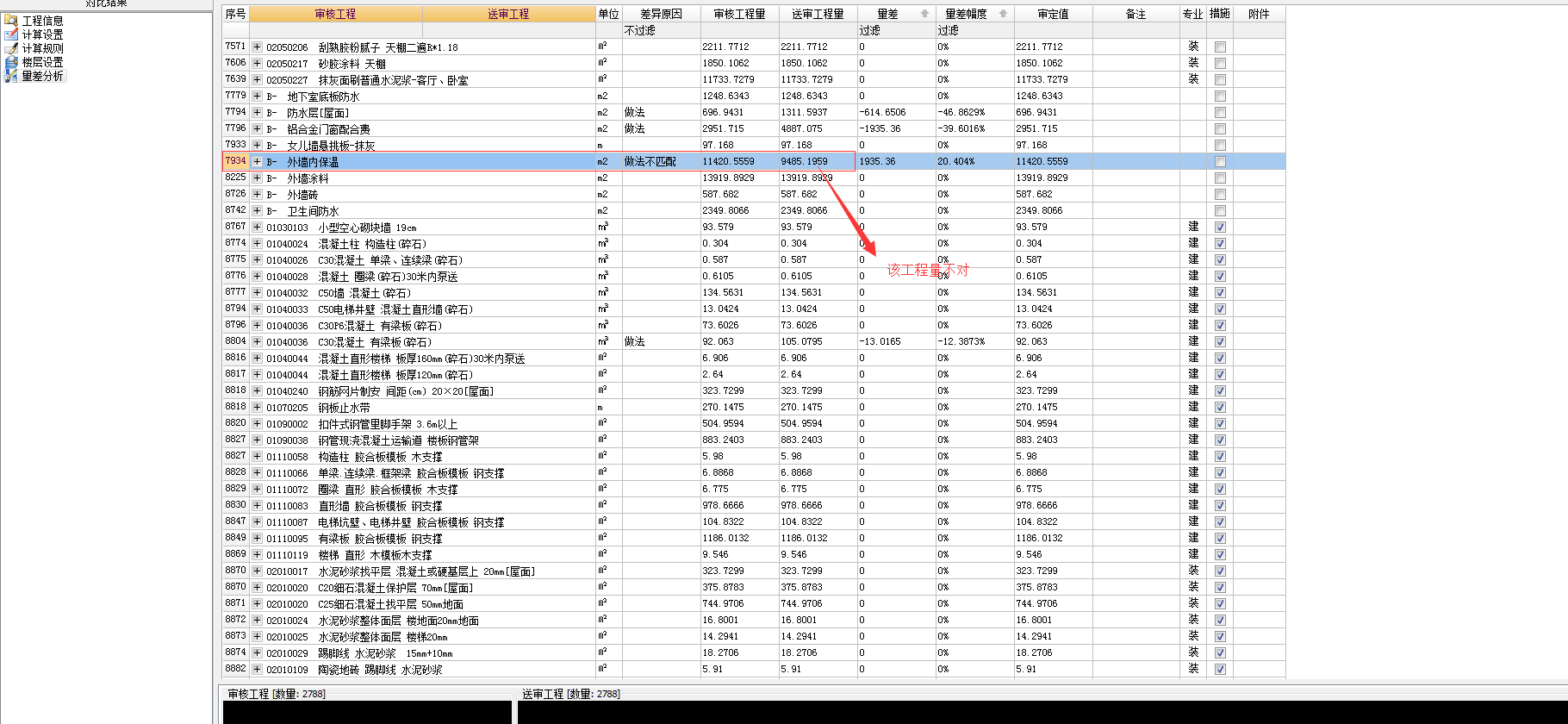
Task: Open 工程信息 icon in left tree
Action: (x=11, y=21)
